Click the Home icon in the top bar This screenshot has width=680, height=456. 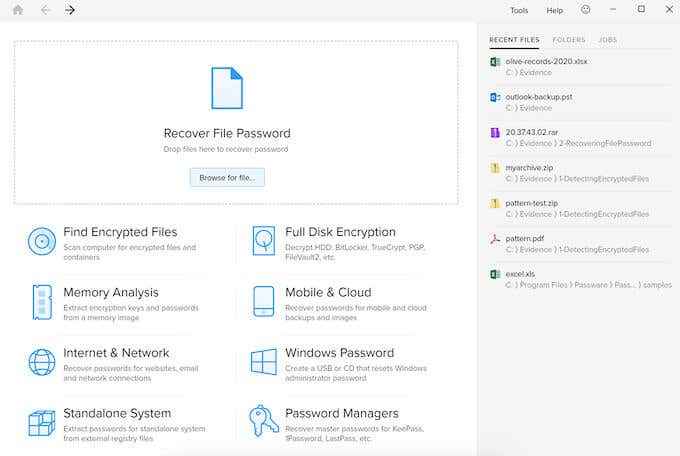point(18,10)
